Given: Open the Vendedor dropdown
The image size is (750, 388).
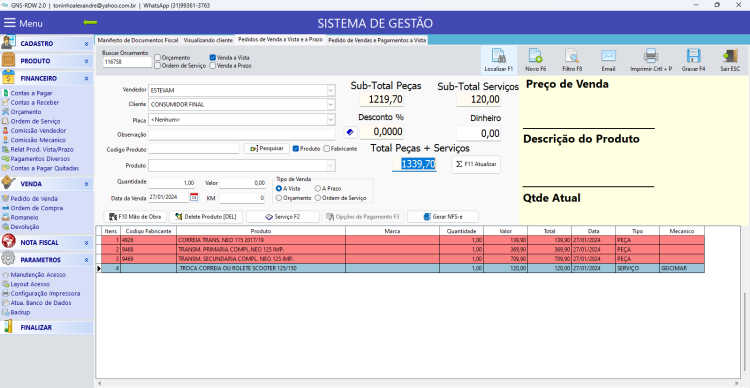Looking at the screenshot, I should coord(331,90).
